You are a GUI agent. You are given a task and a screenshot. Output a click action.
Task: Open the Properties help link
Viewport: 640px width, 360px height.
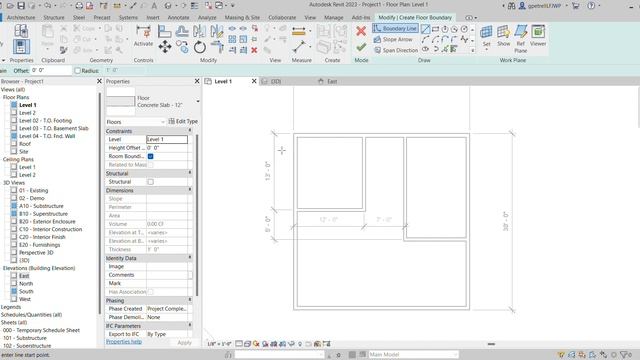pyautogui.click(x=124, y=342)
